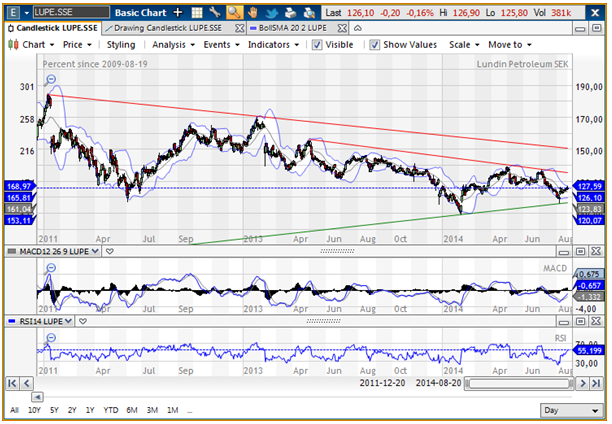Click the wrench settings icon in title bar
Image resolution: width=612 pixels, height=424 pixels.
coord(214,12)
